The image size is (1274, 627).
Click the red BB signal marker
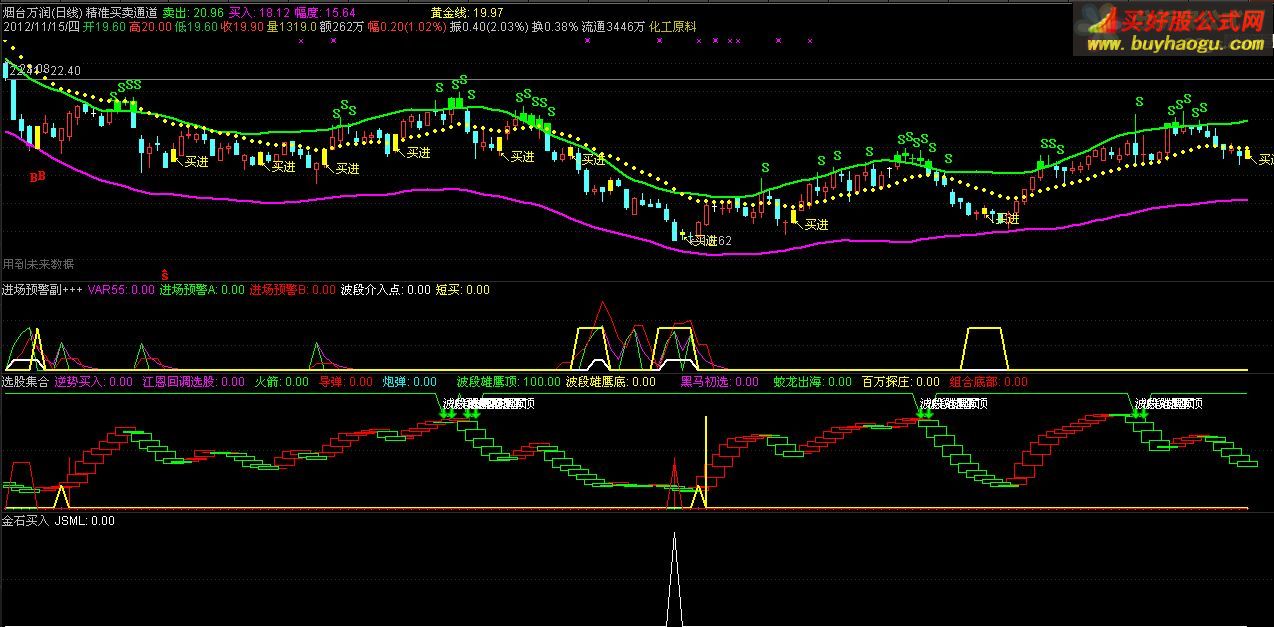[37, 177]
